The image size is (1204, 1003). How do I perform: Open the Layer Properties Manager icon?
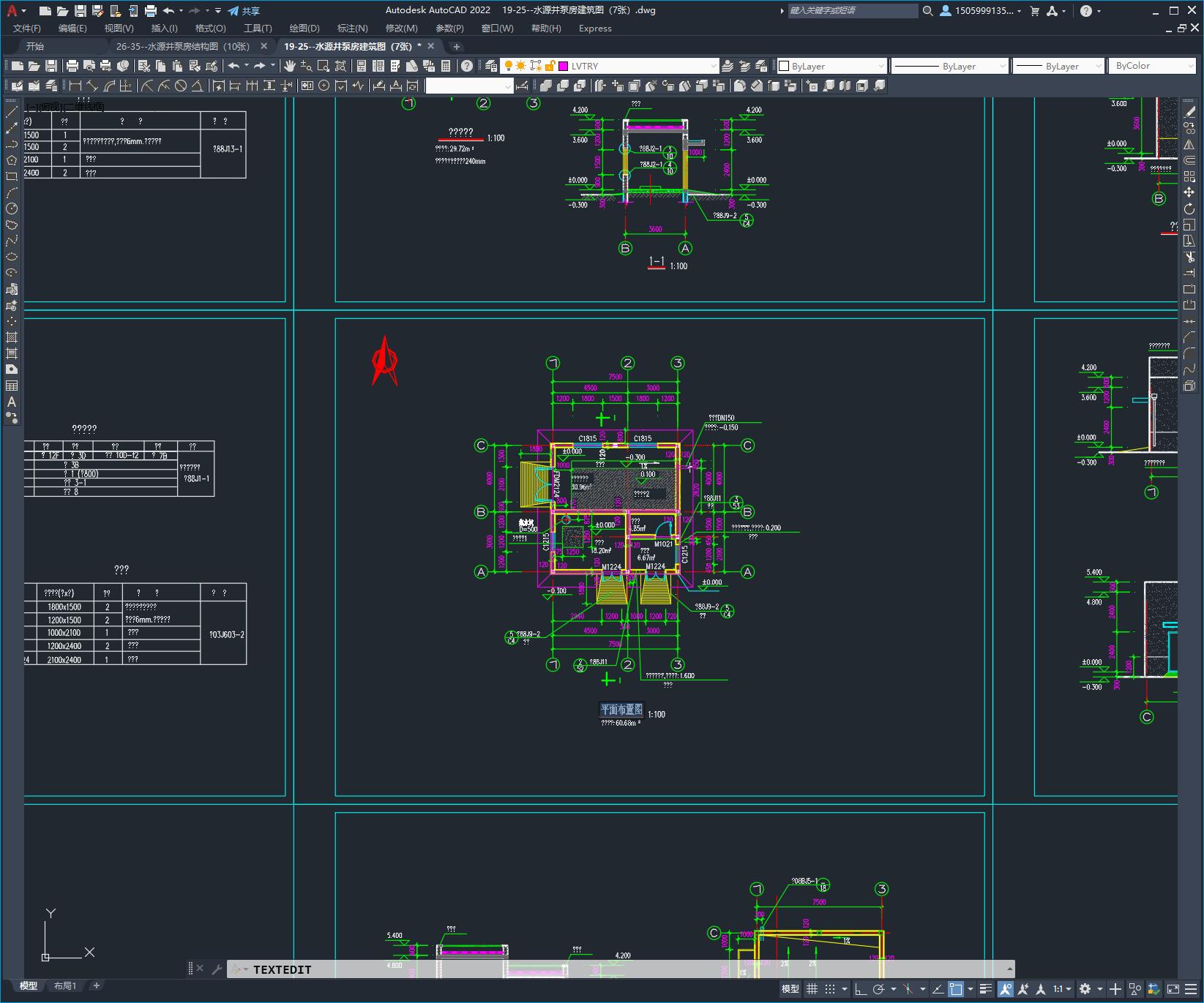[x=491, y=66]
